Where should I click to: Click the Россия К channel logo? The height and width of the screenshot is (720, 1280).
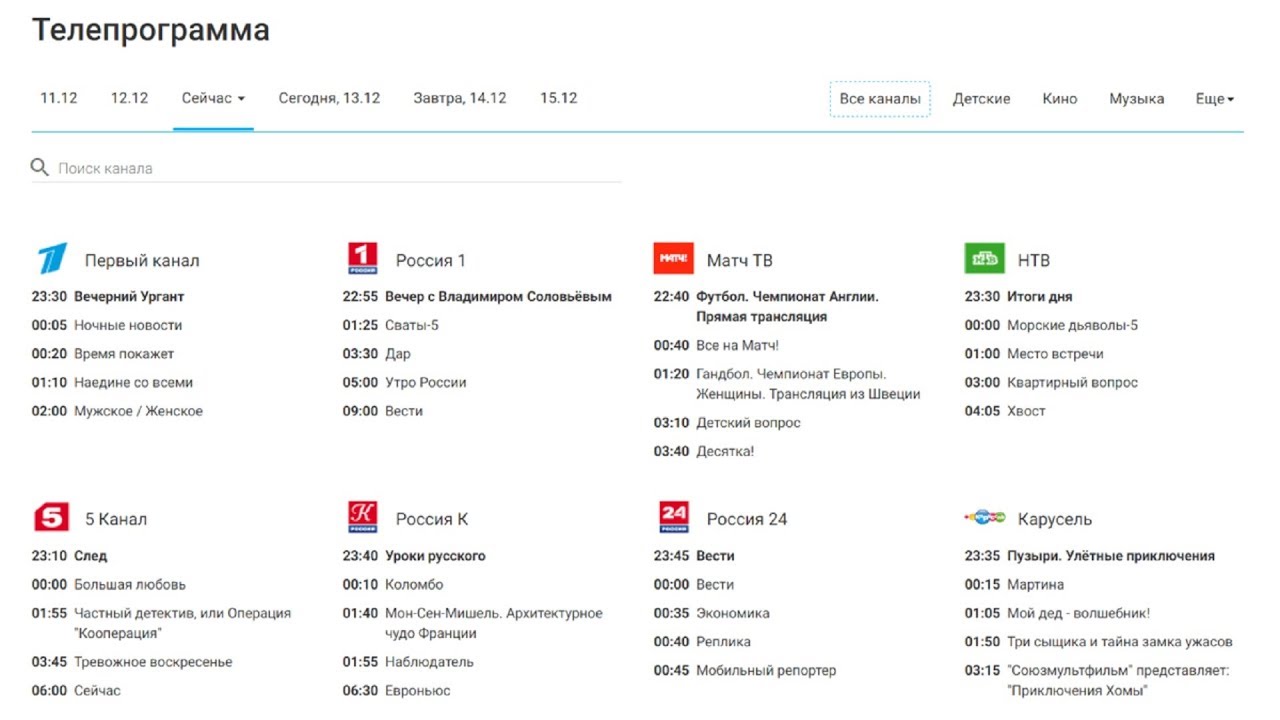(x=362, y=518)
